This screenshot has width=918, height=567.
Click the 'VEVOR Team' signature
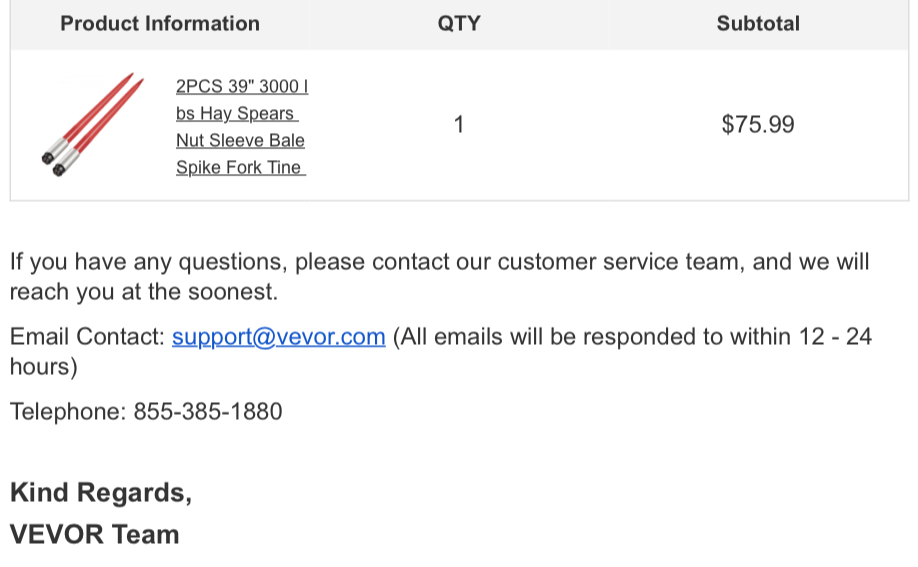[95, 534]
